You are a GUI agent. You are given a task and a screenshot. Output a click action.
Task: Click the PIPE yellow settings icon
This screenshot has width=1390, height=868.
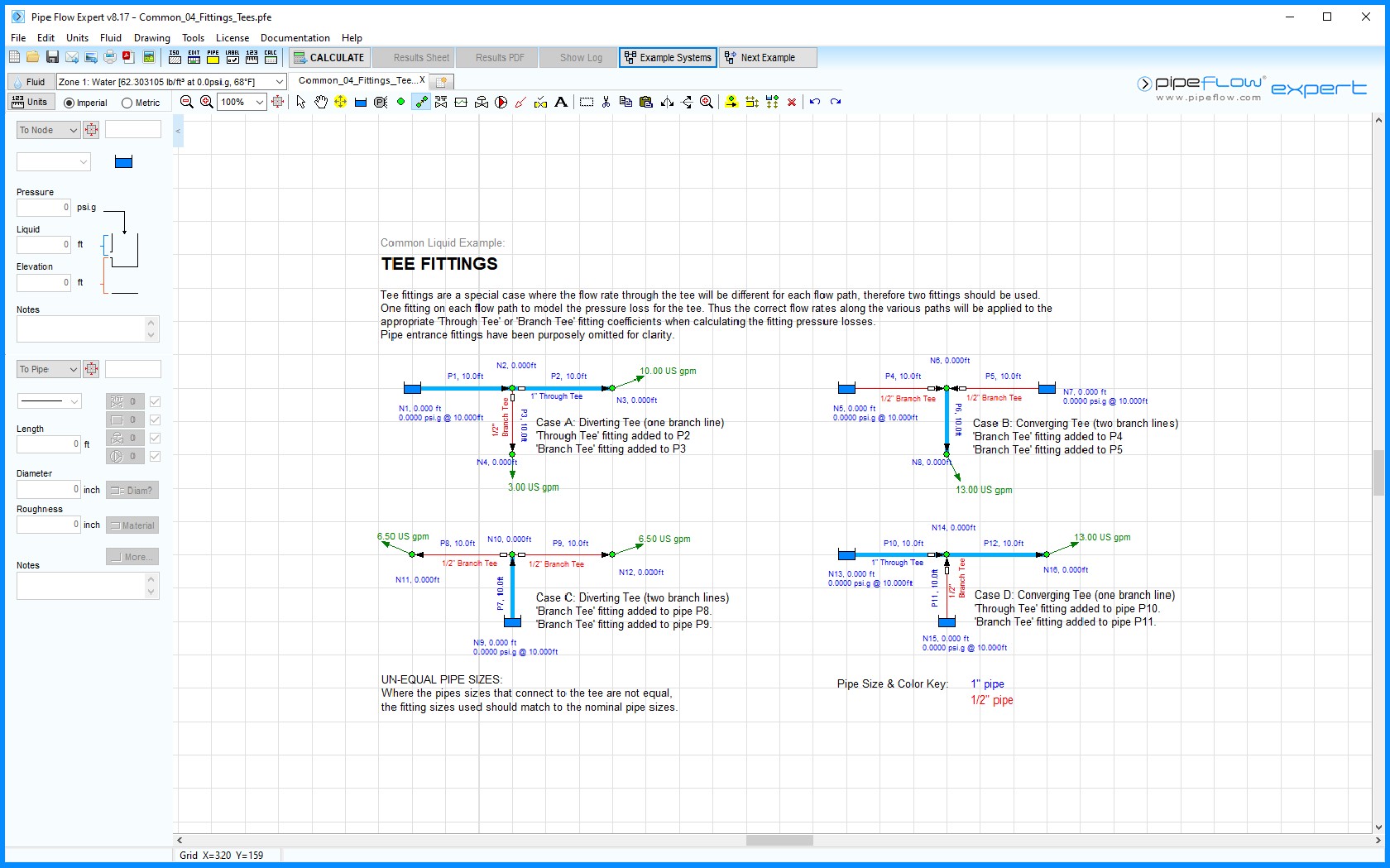213,57
